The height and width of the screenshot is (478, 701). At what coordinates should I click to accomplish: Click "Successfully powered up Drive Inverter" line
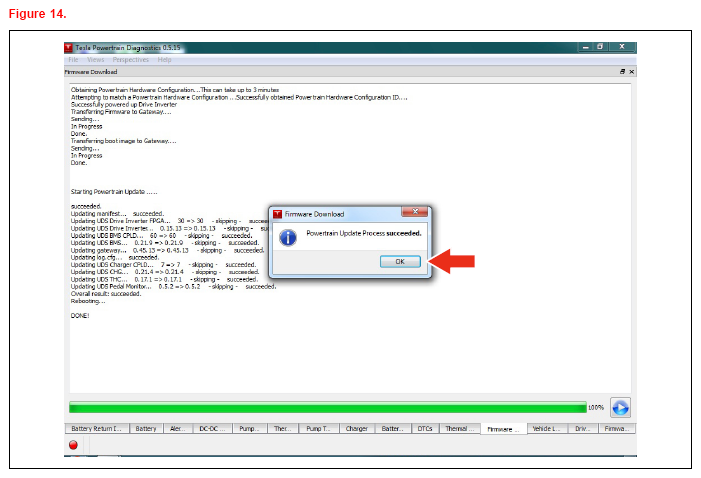[x=124, y=105]
